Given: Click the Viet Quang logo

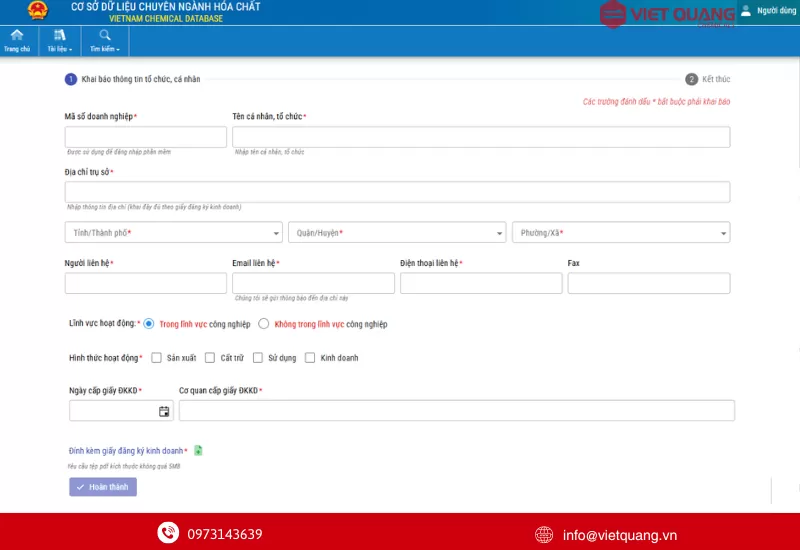Looking at the screenshot, I should click(667, 14).
